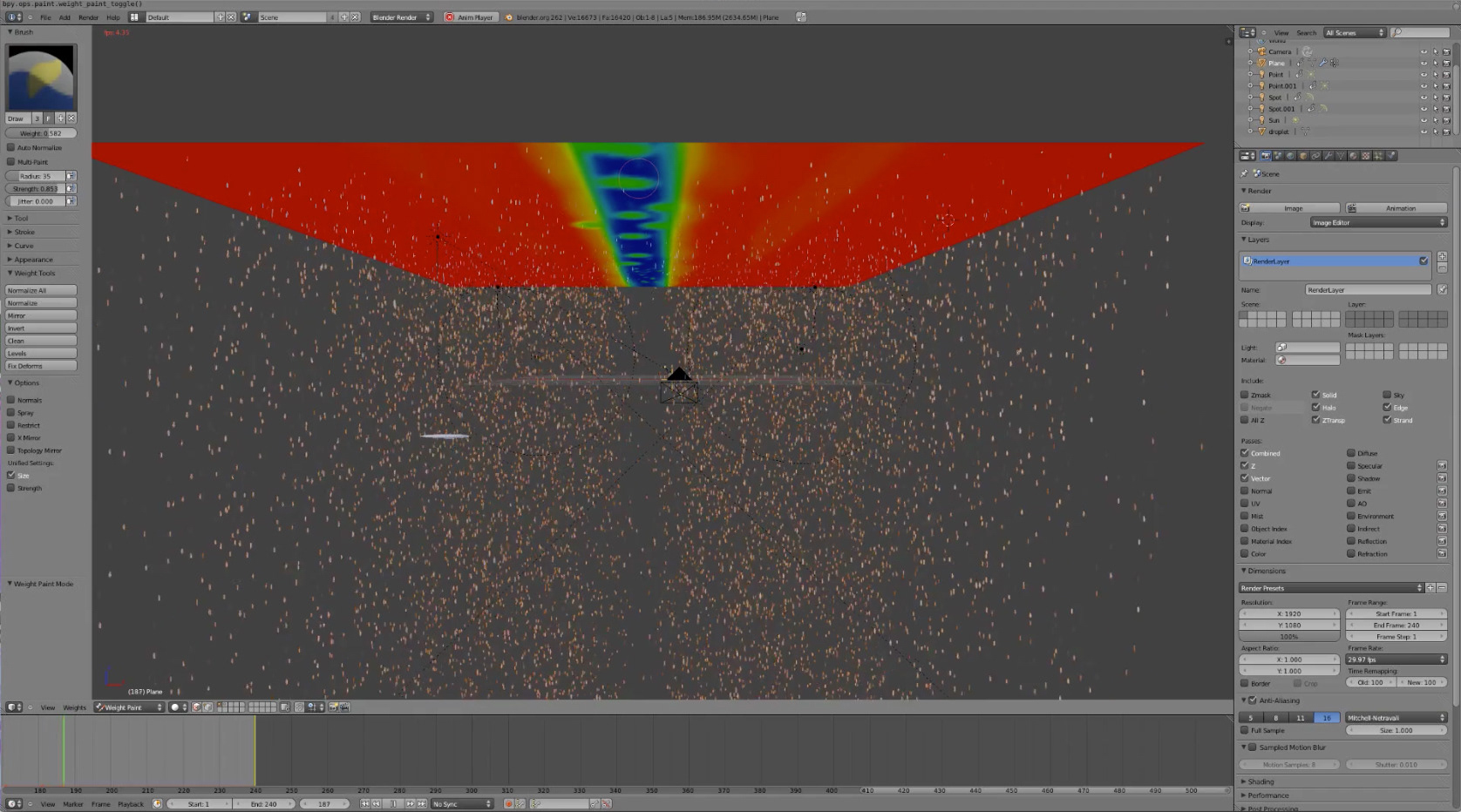
Task: Open the Weights menu in viewport header
Action: (74, 707)
